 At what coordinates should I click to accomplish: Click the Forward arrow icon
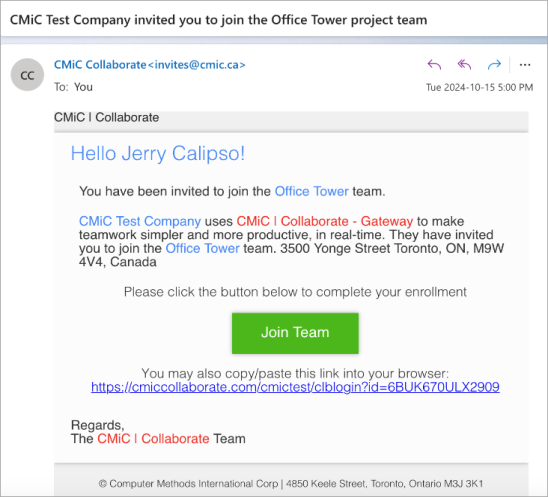494,65
